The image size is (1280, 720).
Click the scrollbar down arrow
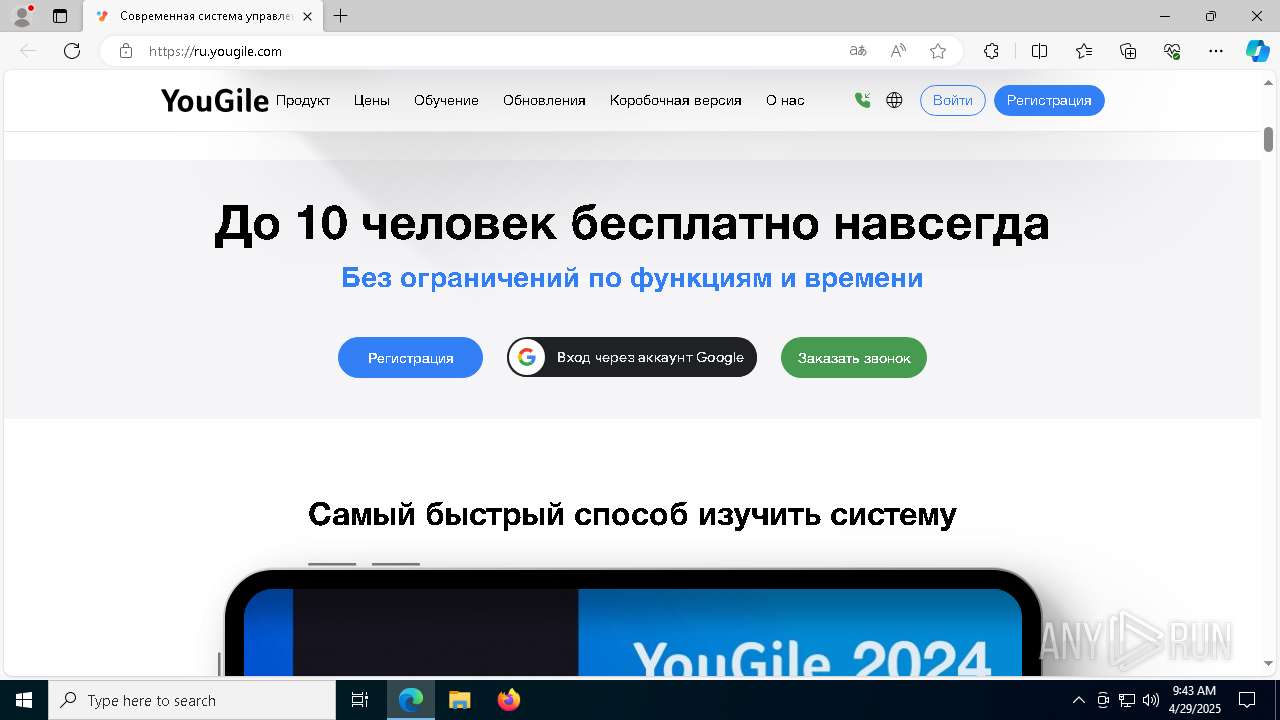click(1268, 663)
